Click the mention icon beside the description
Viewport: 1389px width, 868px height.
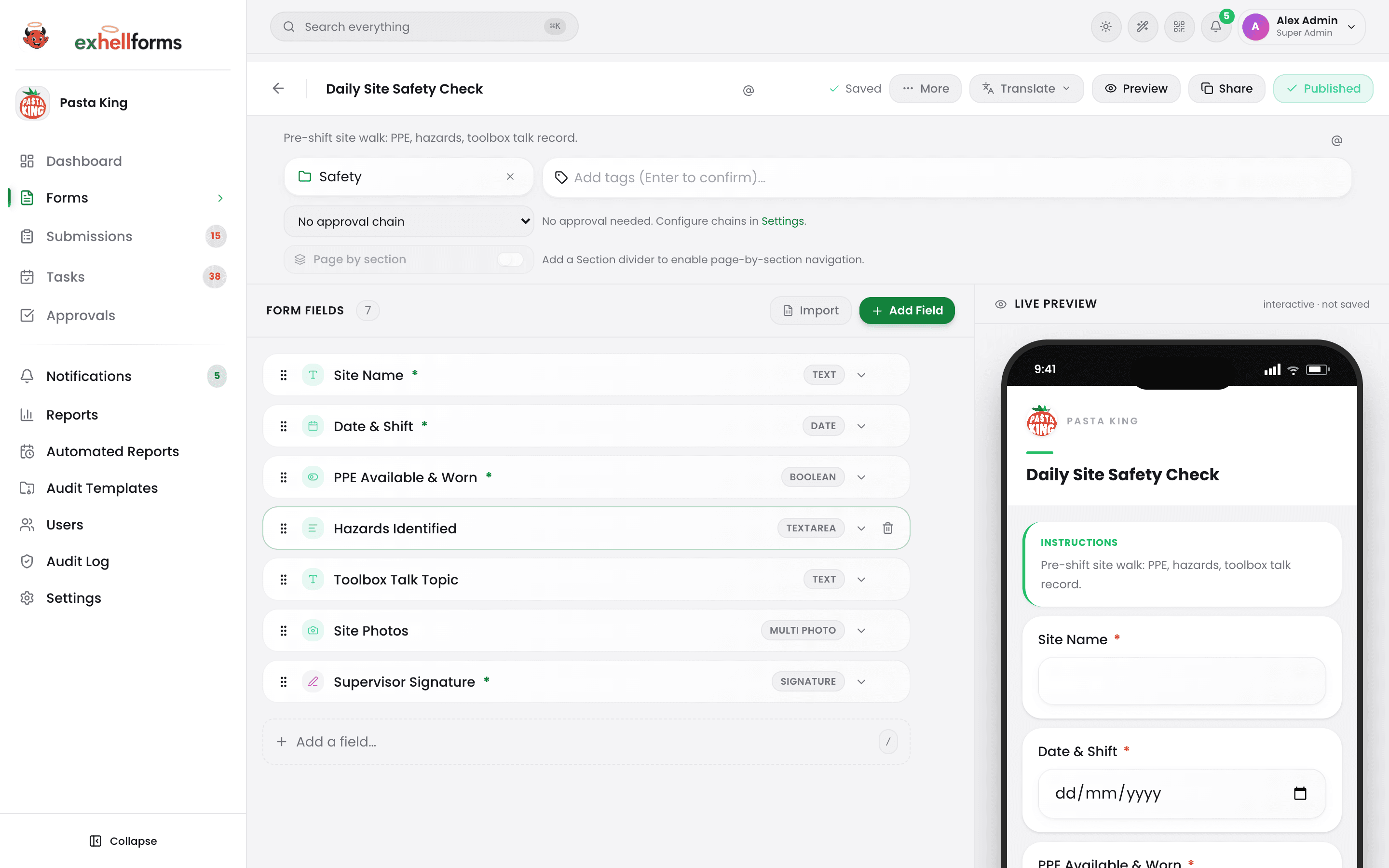[x=1337, y=141]
